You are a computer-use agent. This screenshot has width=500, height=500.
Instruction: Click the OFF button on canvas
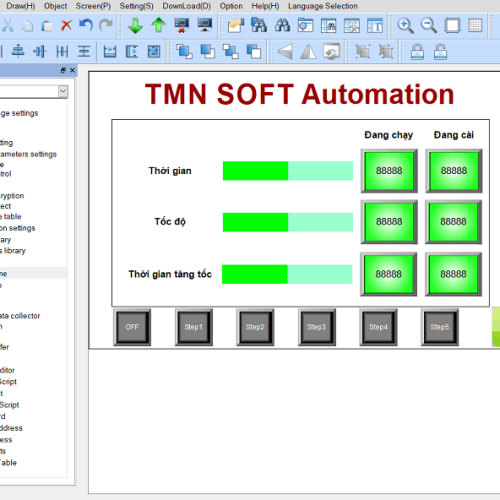point(132,327)
